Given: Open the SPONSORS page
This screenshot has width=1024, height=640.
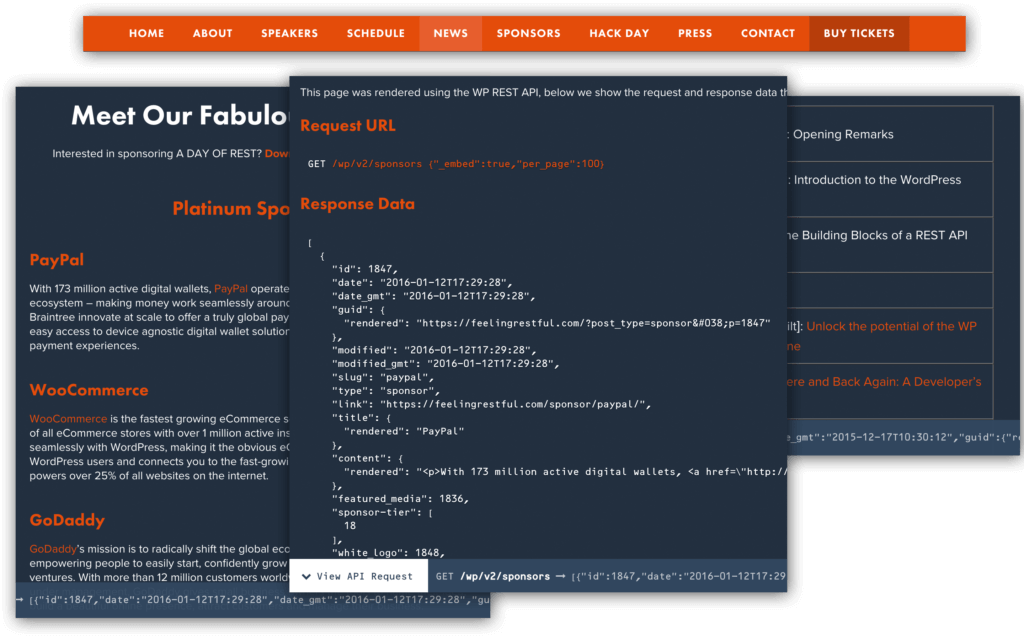Looking at the screenshot, I should click(x=528, y=33).
